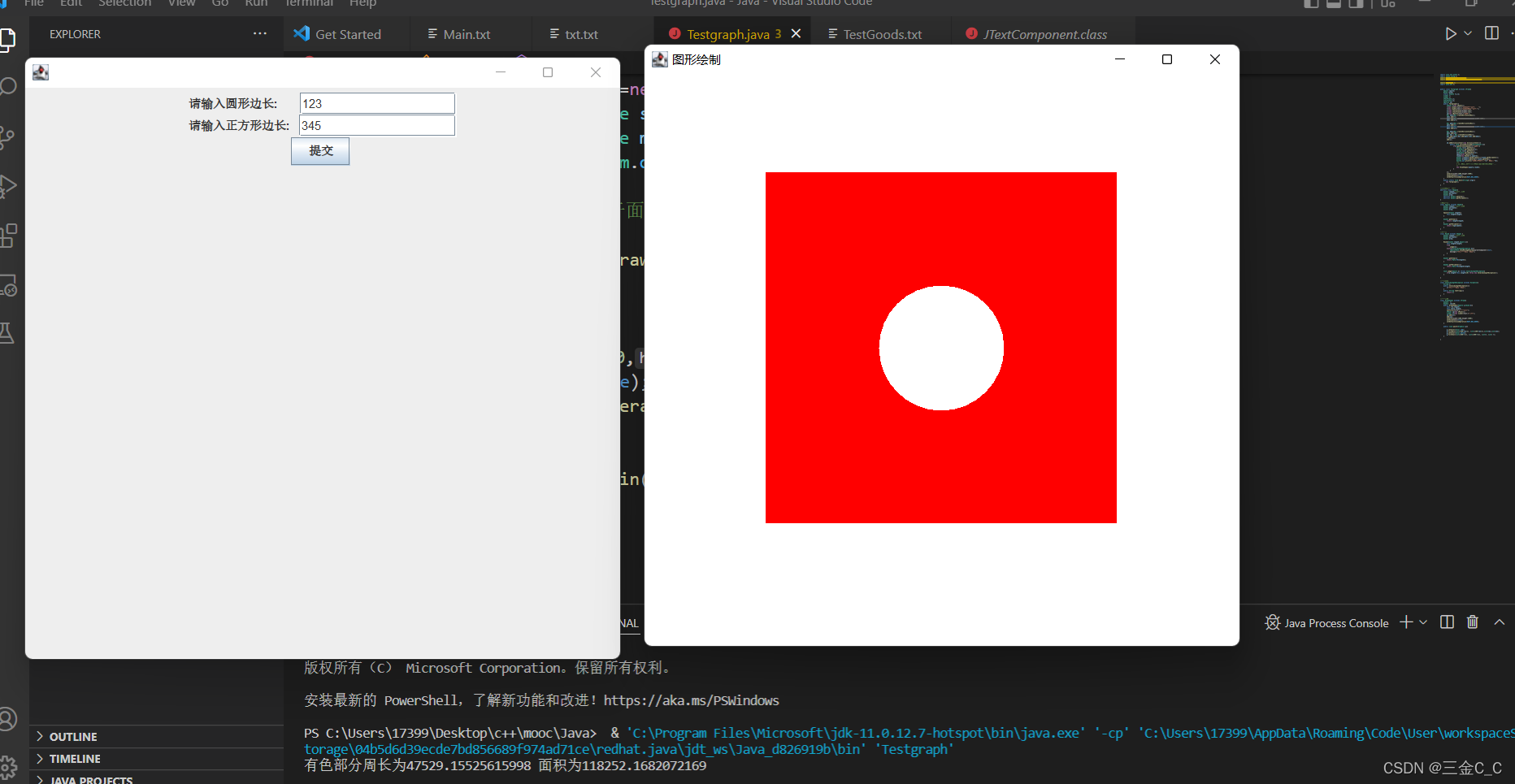
Task: Close the 图形绘制 window
Action: 1215,59
